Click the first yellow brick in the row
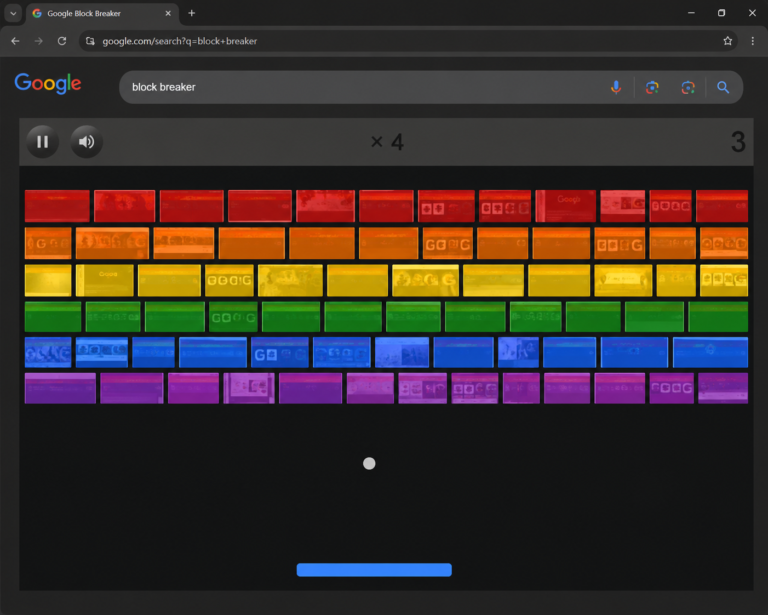Screen dimensions: 768x615 (48, 281)
